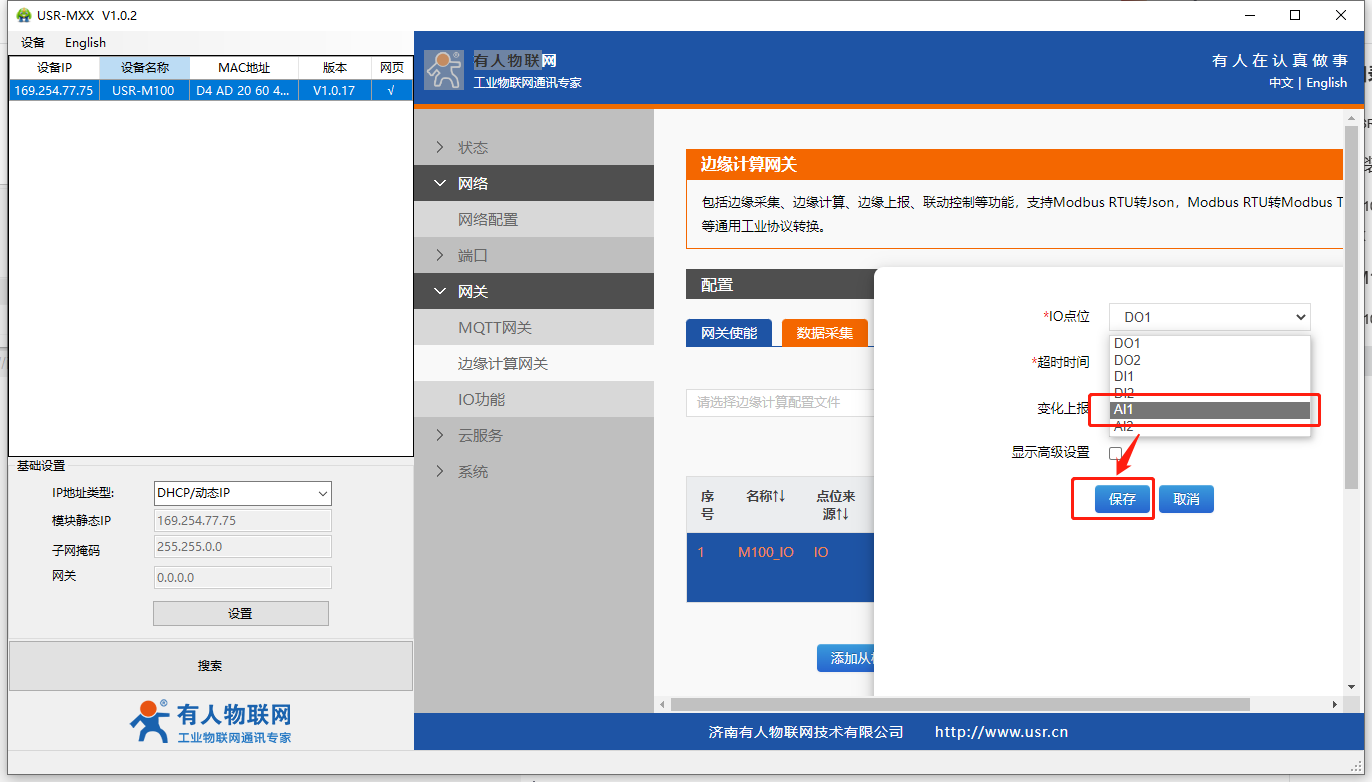
Task: Click the horizontal scrollbar at page bottom
Action: pyautogui.click(x=960, y=704)
